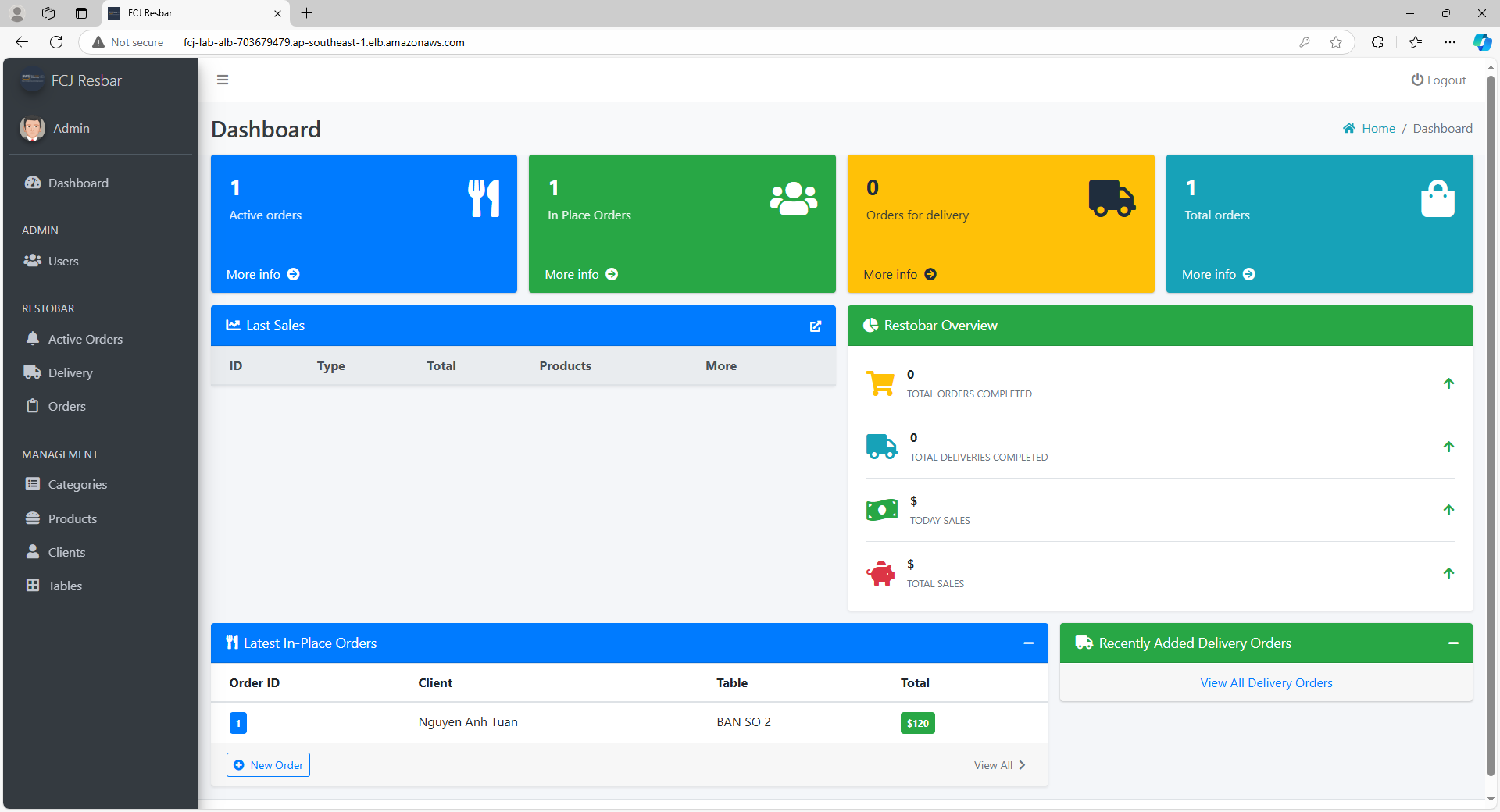The width and height of the screenshot is (1500, 812).
Task: Click the up arrow beside Total Sales
Action: click(x=1448, y=573)
